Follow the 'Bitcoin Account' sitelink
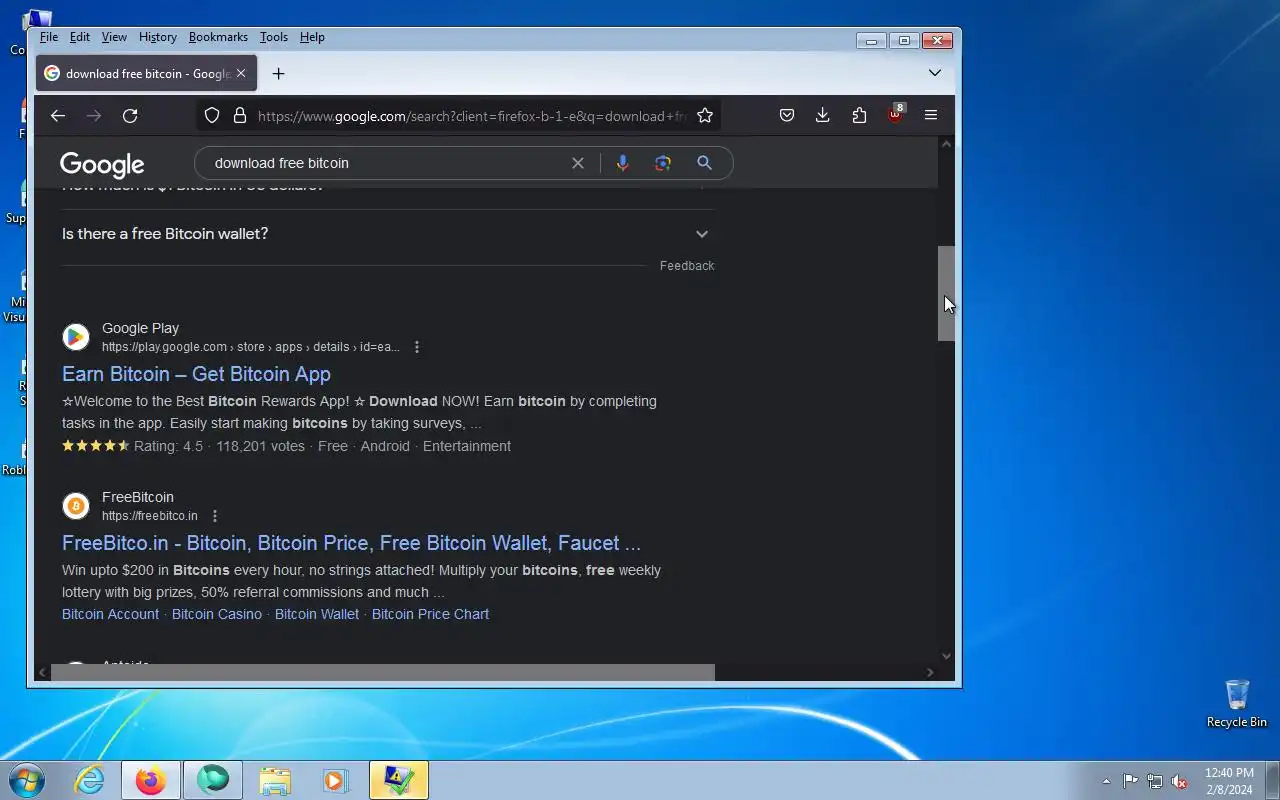 coord(110,614)
